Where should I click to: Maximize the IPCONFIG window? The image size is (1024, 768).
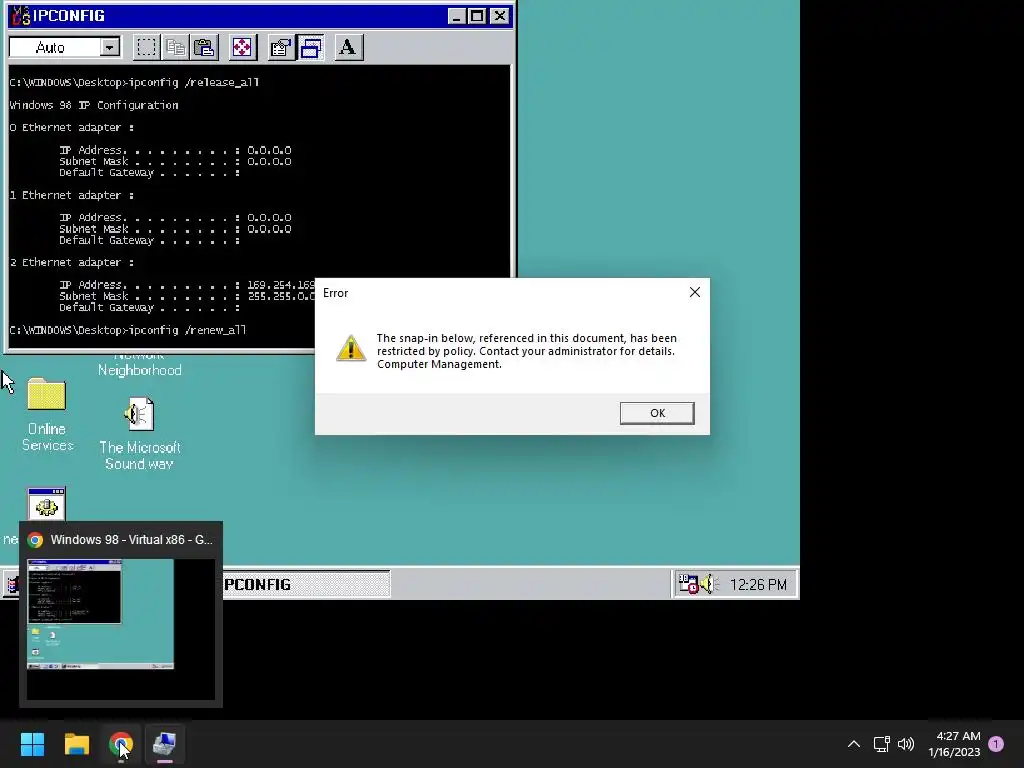coord(477,16)
